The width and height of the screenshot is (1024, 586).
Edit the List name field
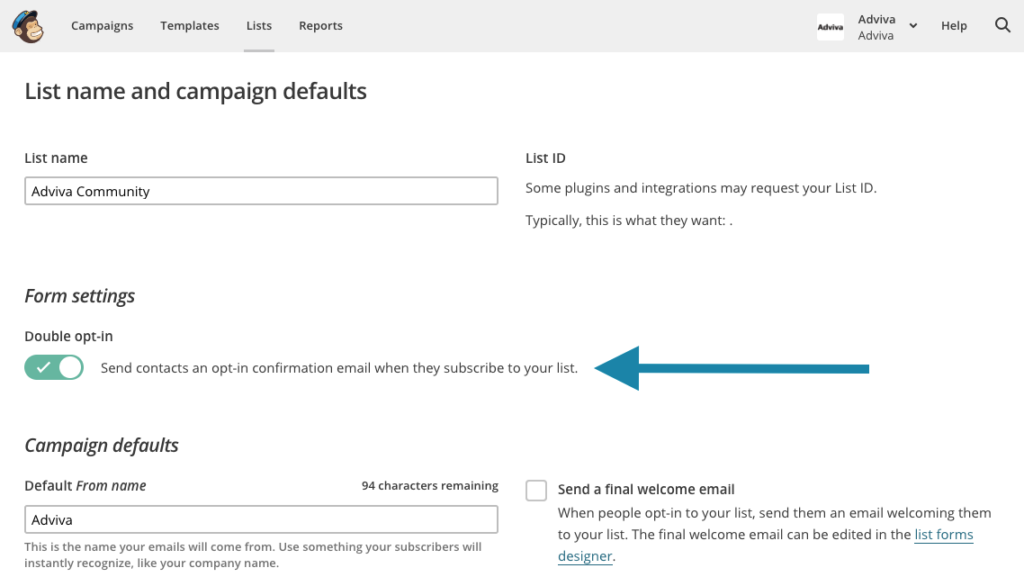point(261,191)
